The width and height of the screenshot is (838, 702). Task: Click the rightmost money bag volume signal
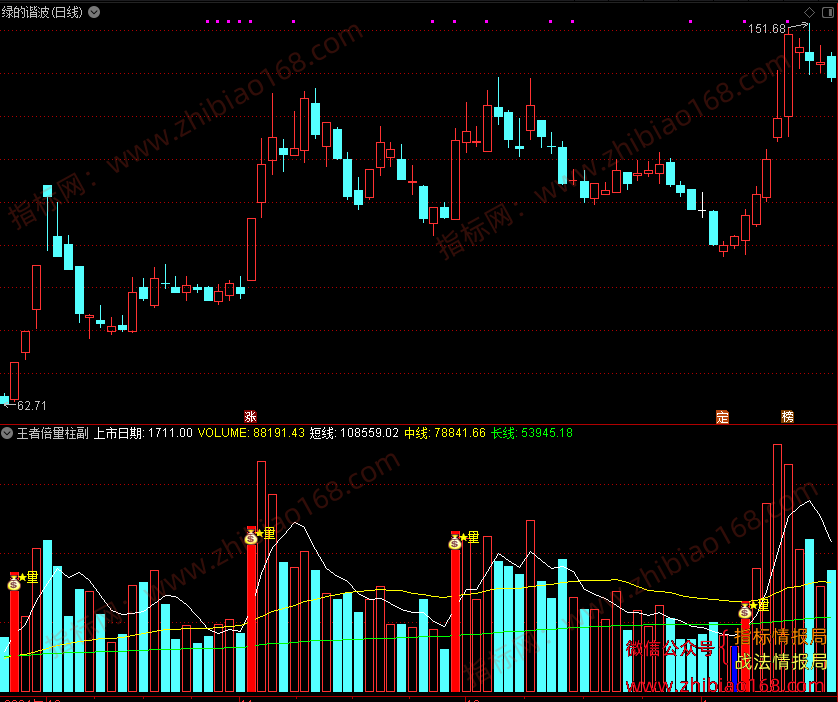click(x=745, y=611)
